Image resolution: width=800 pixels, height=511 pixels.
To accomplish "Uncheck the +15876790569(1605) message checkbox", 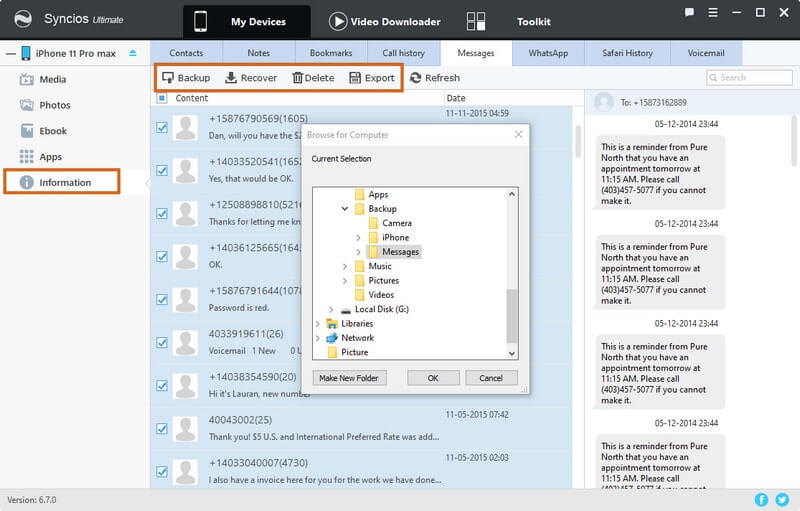I will (x=162, y=127).
